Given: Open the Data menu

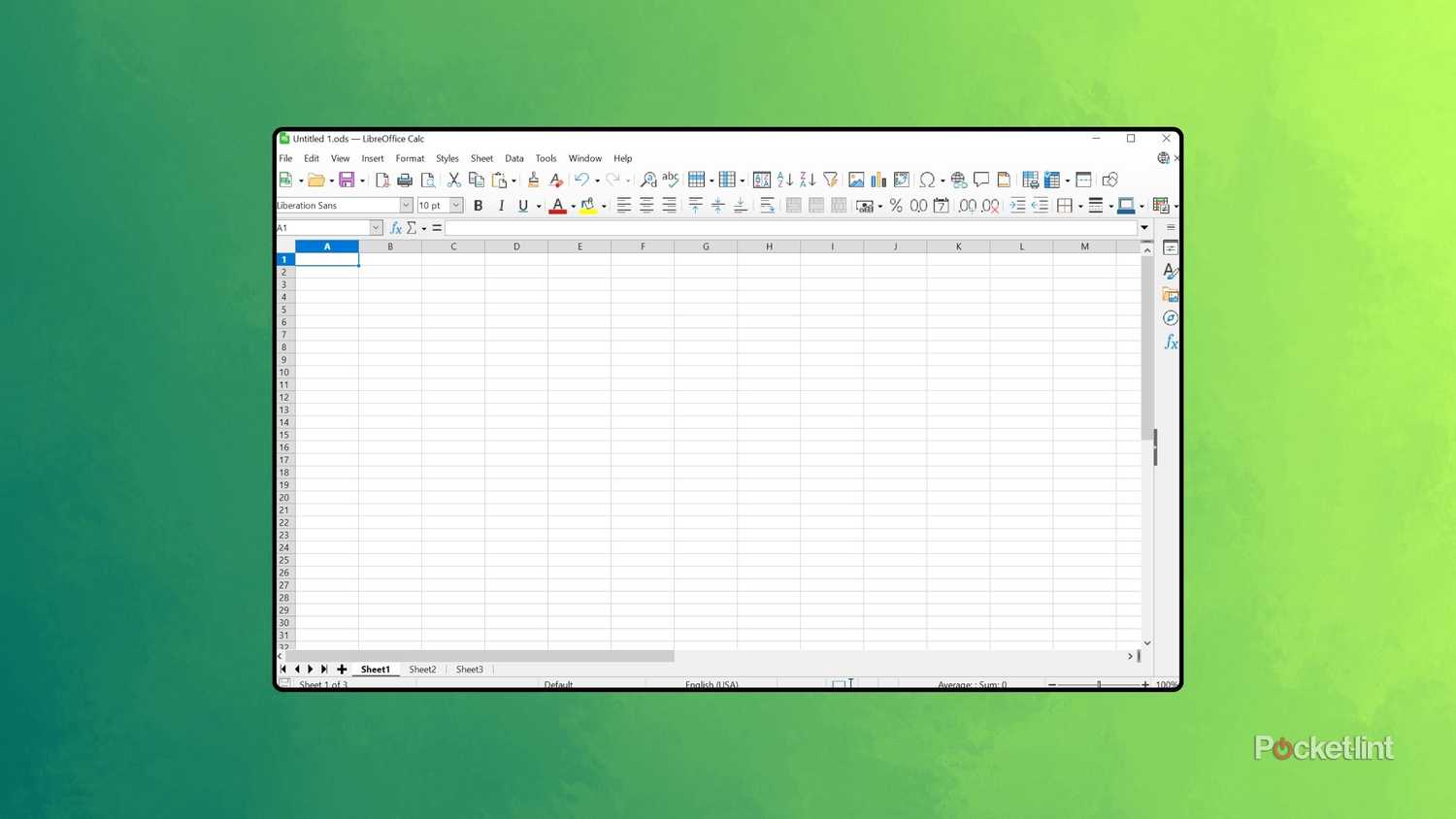Looking at the screenshot, I should pos(513,158).
